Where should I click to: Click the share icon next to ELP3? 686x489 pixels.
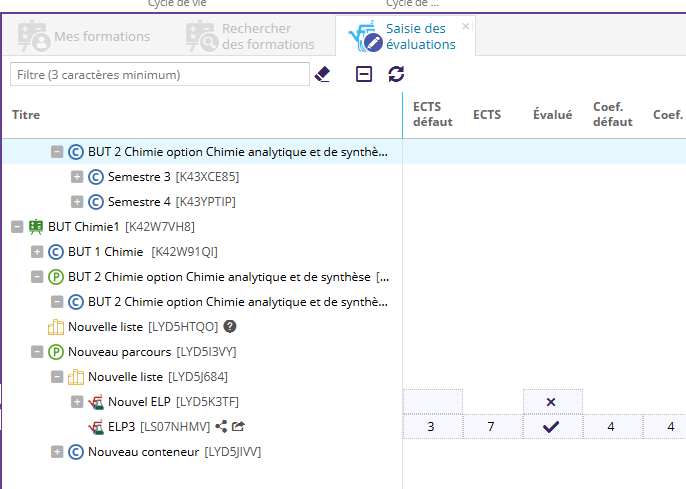pyautogui.click(x=221, y=427)
